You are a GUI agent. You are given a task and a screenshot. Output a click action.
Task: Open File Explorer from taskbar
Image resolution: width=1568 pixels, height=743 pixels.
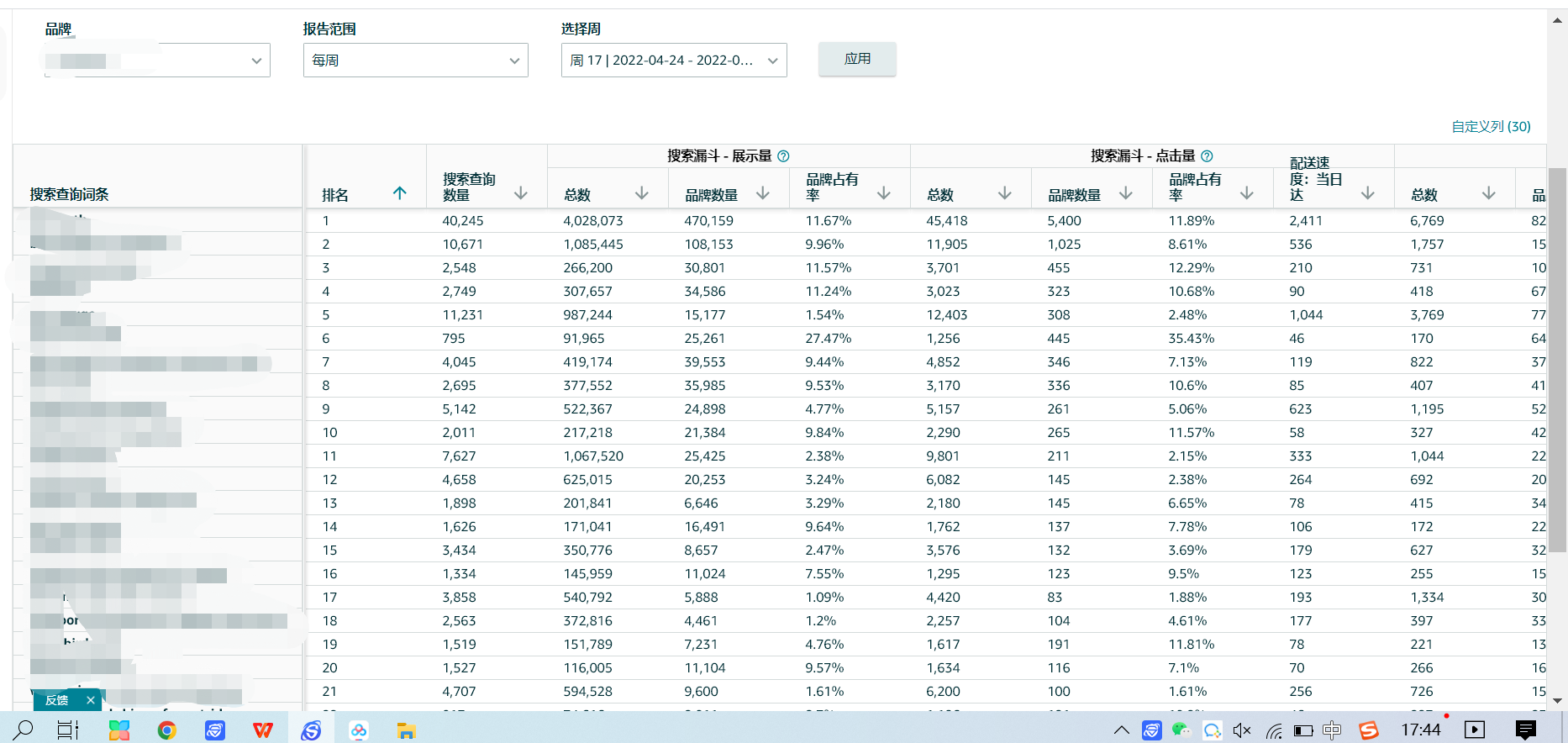click(407, 730)
